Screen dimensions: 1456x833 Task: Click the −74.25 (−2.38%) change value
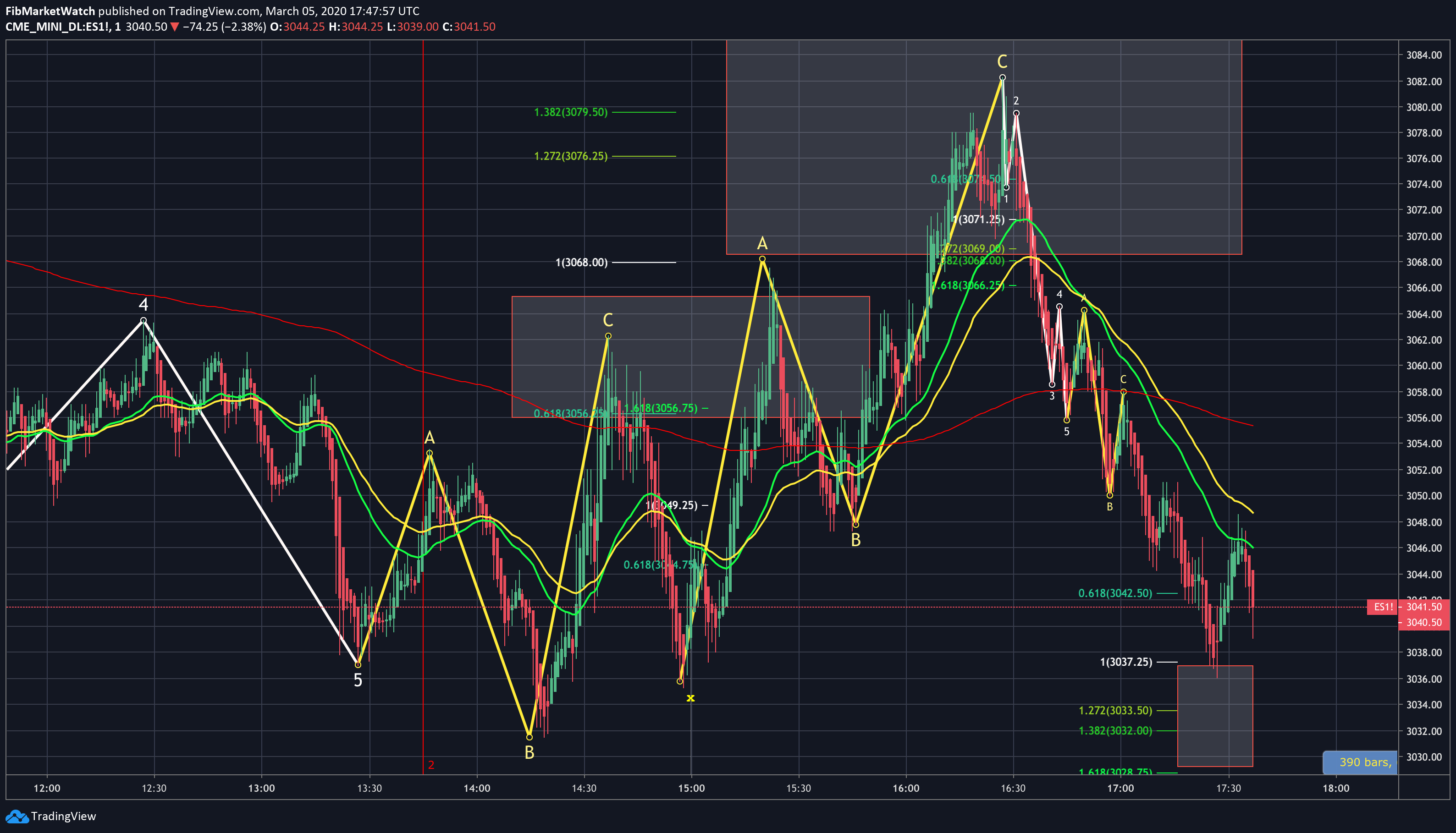[x=224, y=27]
